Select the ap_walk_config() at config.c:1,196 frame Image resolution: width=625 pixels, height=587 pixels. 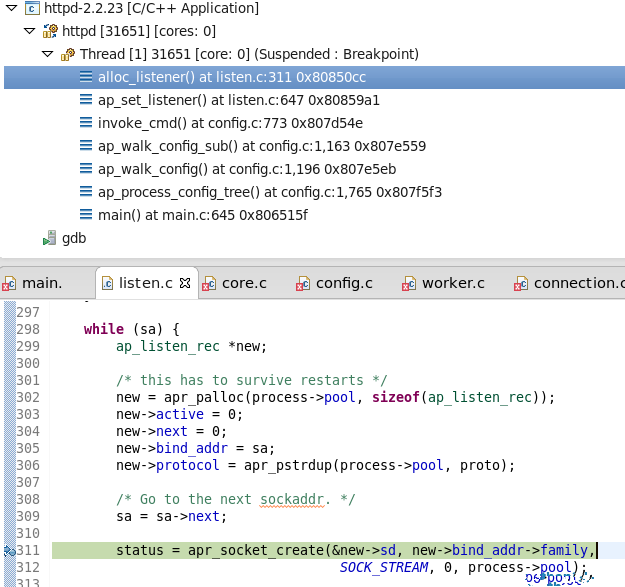coord(247,169)
